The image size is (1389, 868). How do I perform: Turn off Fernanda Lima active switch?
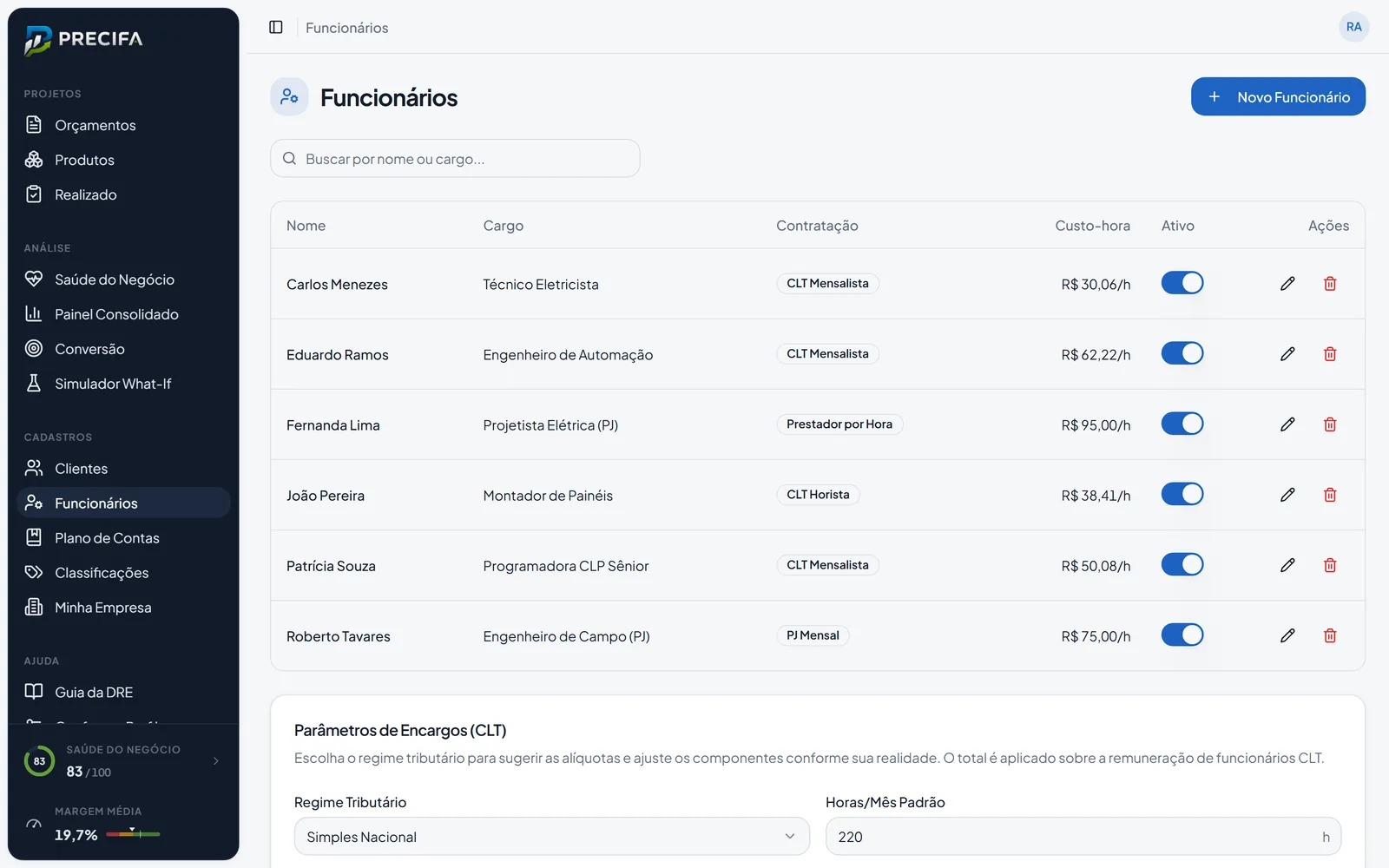(x=1182, y=424)
